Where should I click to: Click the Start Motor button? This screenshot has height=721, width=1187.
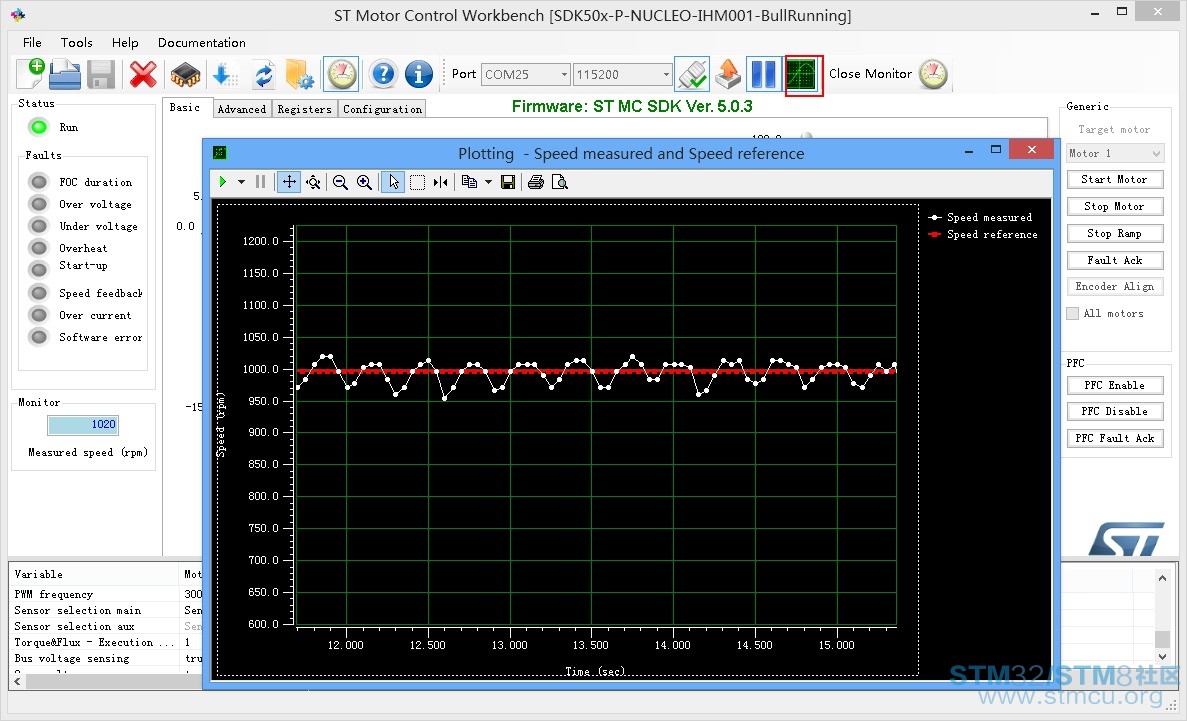[x=1114, y=179]
